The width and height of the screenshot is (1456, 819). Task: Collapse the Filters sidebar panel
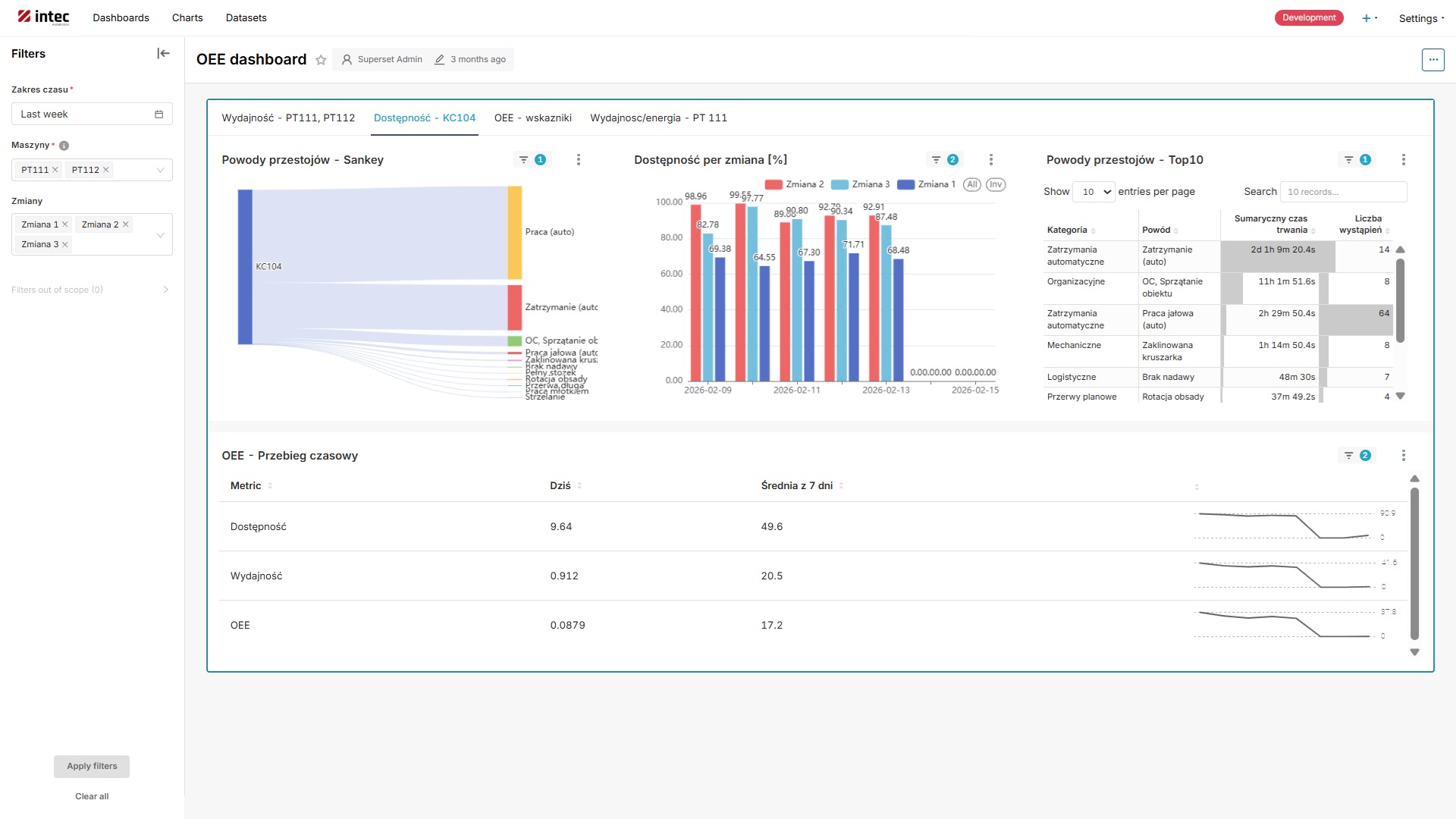pyautogui.click(x=163, y=53)
